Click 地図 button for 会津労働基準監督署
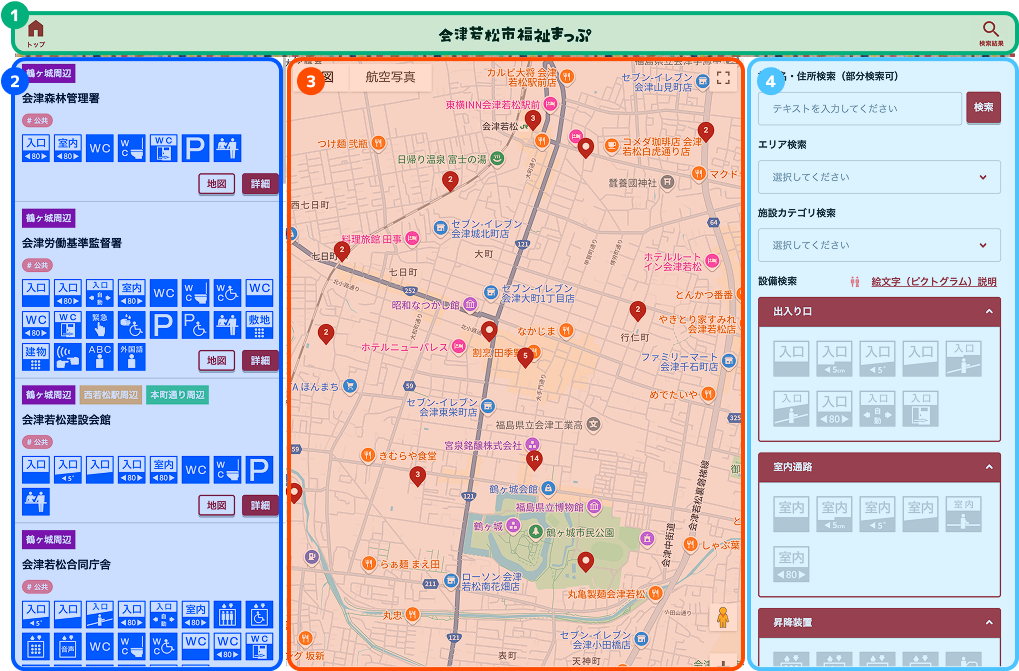 216,361
